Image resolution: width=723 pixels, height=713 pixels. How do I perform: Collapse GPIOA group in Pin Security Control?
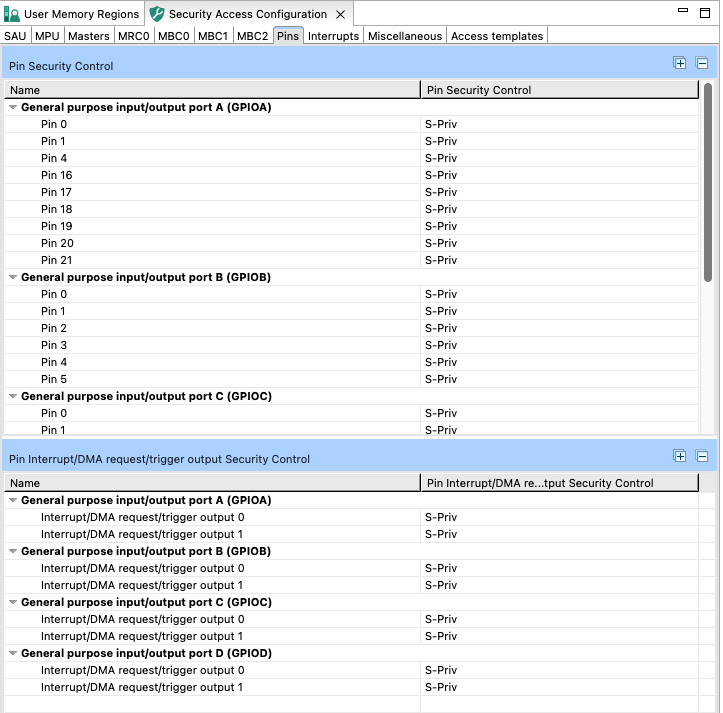coord(13,107)
